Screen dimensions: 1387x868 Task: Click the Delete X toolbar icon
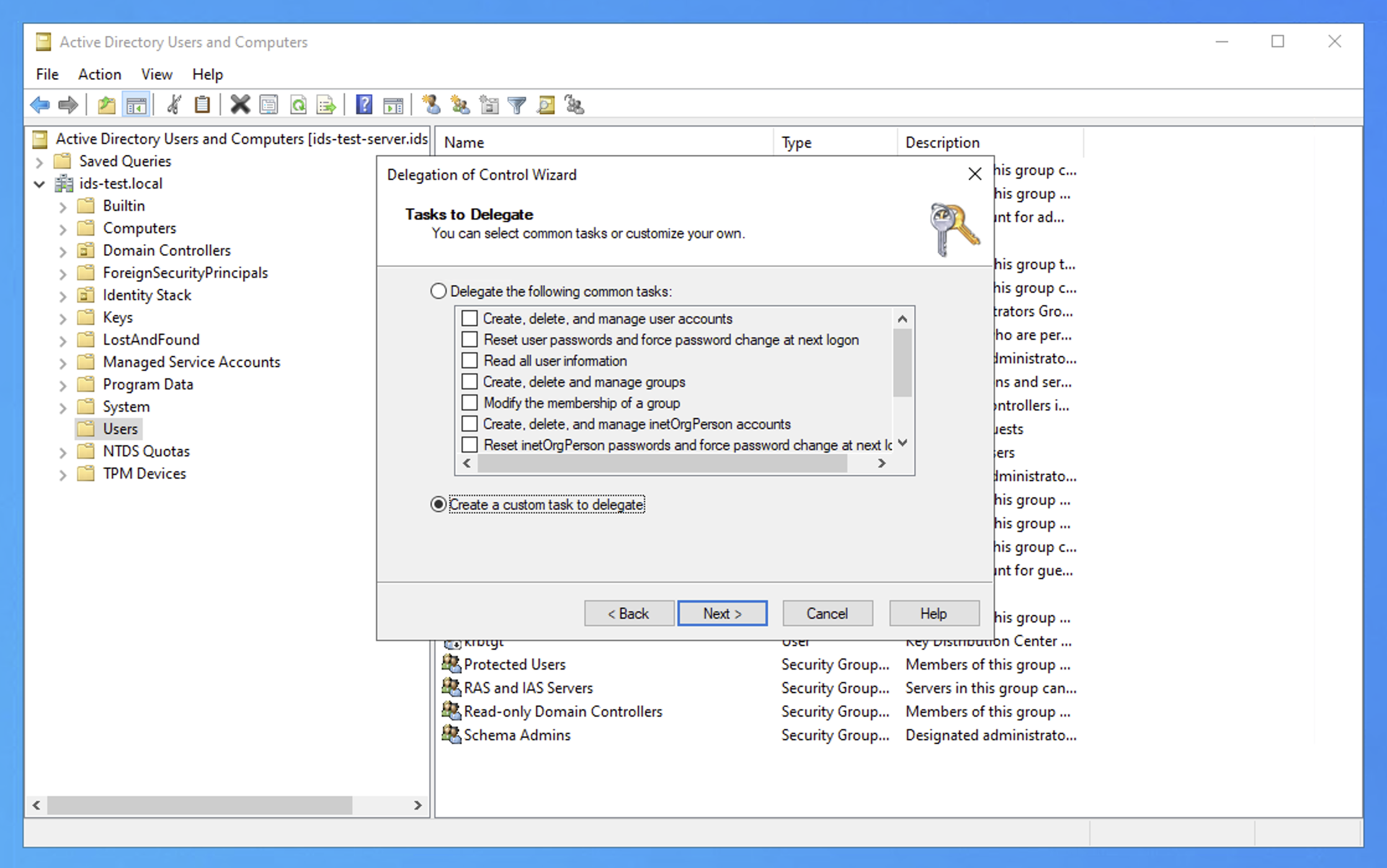[x=240, y=105]
